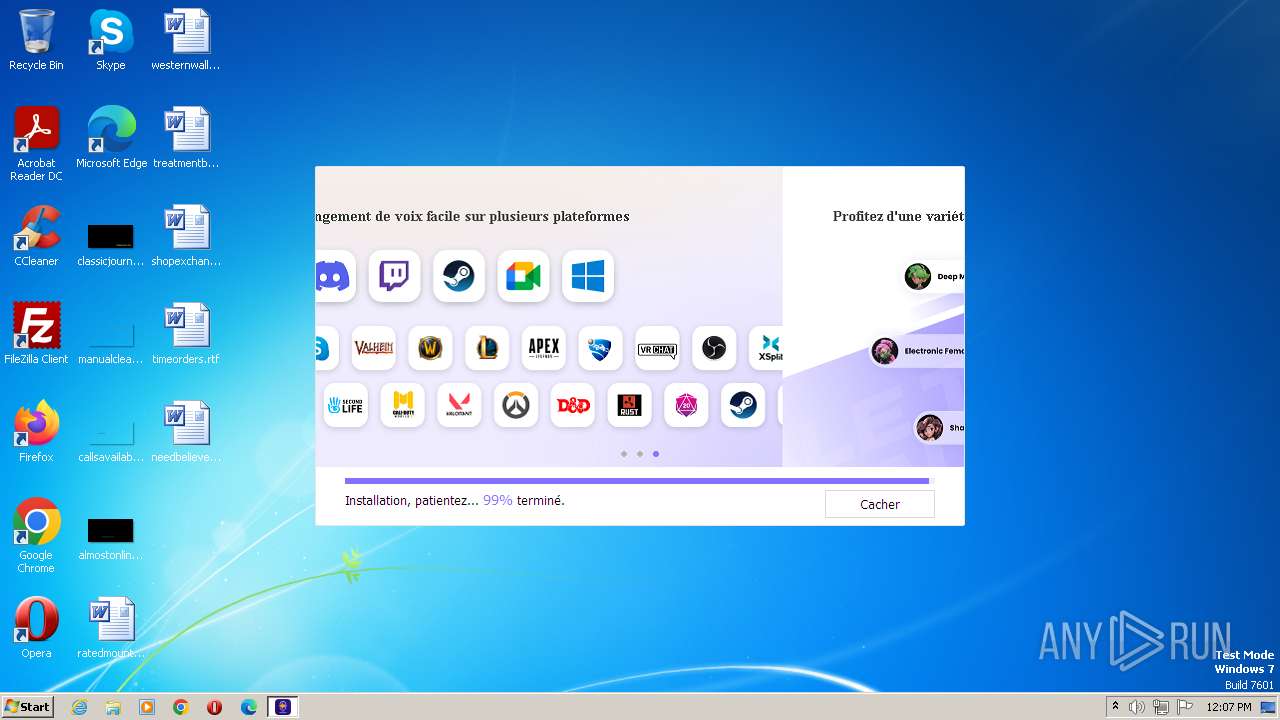Select the callsavailab file on the desktop

click(x=111, y=440)
